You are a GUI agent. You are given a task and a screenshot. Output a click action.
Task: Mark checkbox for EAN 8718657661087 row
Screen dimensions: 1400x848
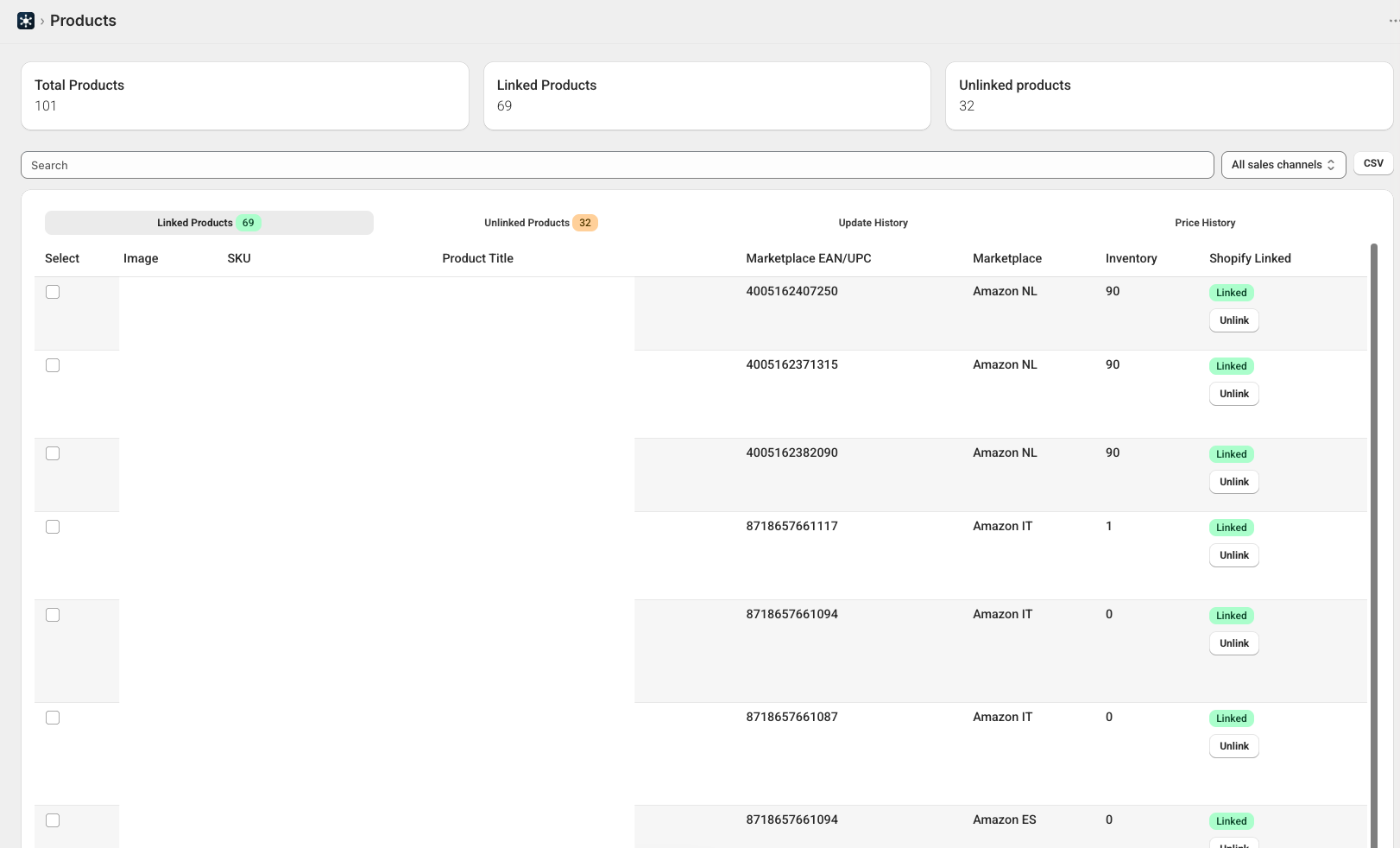(53, 718)
